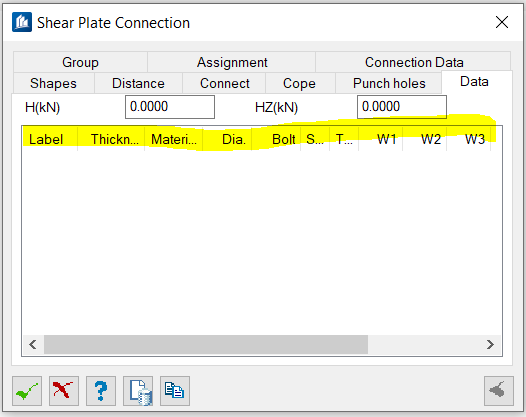Image resolution: width=526 pixels, height=417 pixels.
Task: Select the Connection Data tab
Action: (414, 62)
